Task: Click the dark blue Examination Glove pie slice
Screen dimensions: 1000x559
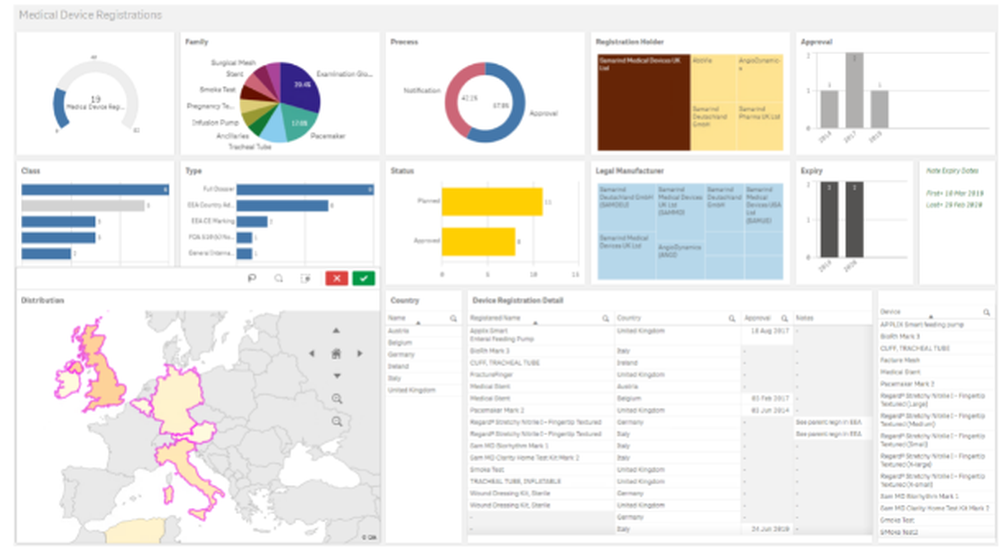Action: point(300,86)
